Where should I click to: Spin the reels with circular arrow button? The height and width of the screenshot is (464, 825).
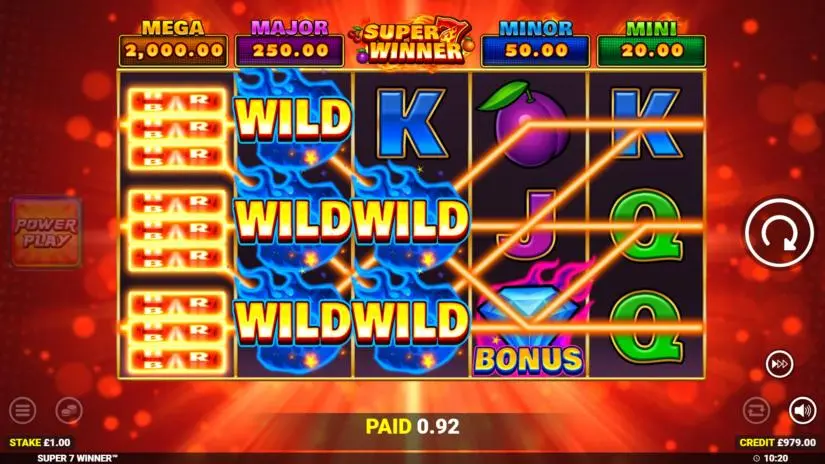coord(779,233)
